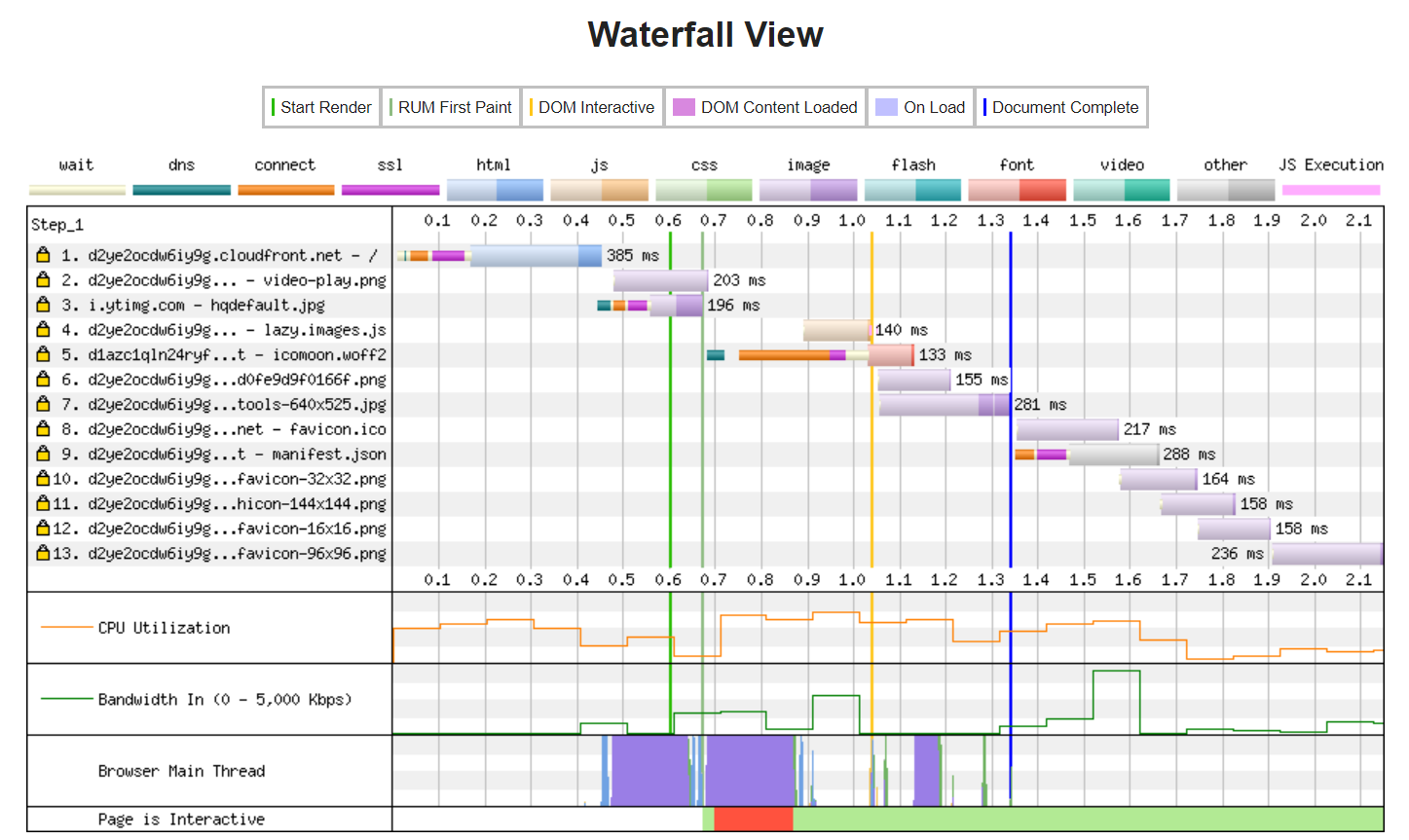Click the lock icon beside d0fe9d9f0166f.png
The height and width of the screenshot is (840, 1409).
click(43, 380)
